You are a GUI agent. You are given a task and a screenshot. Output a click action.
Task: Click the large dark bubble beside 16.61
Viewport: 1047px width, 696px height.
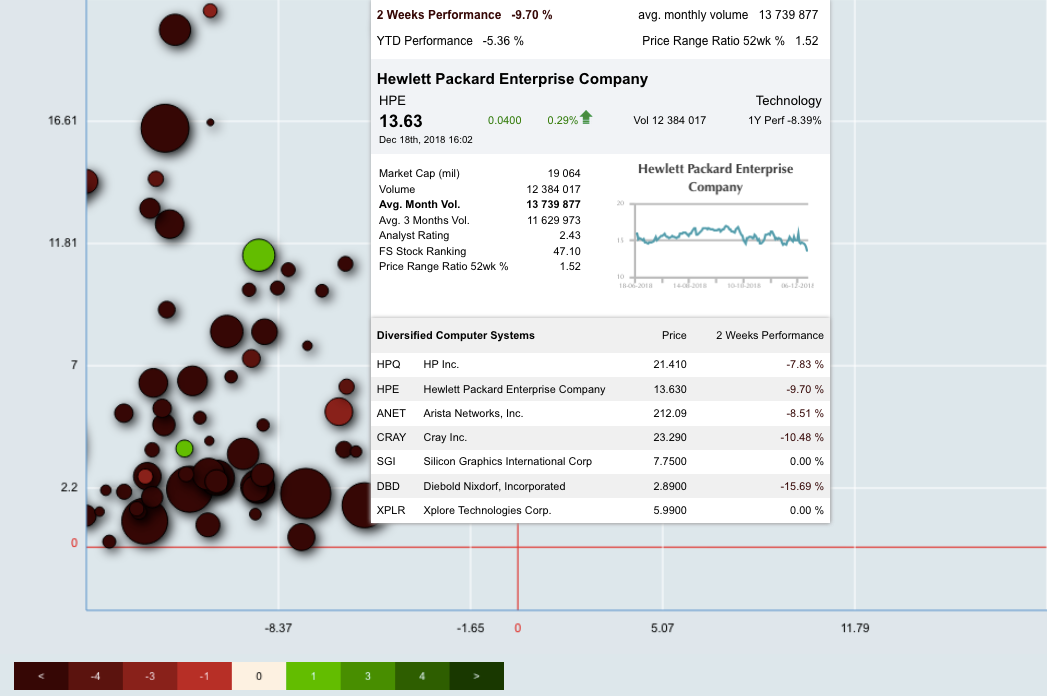coord(165,128)
